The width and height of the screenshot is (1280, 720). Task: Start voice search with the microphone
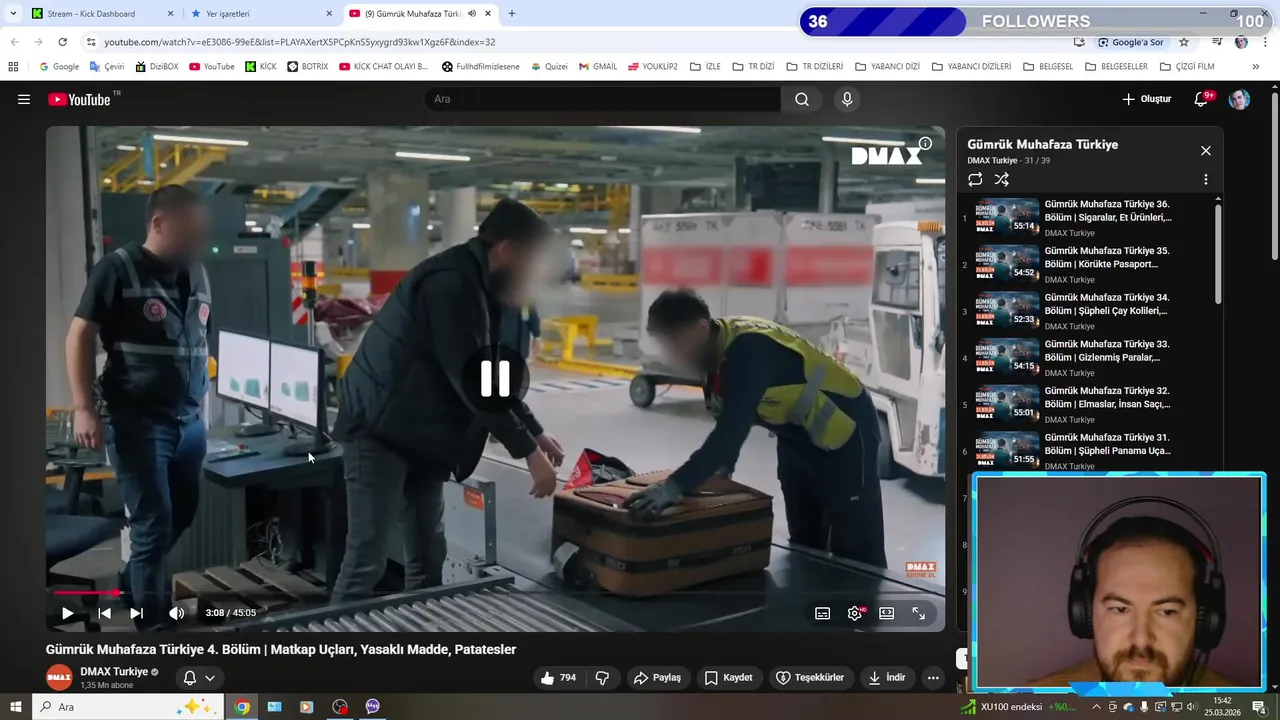847,99
